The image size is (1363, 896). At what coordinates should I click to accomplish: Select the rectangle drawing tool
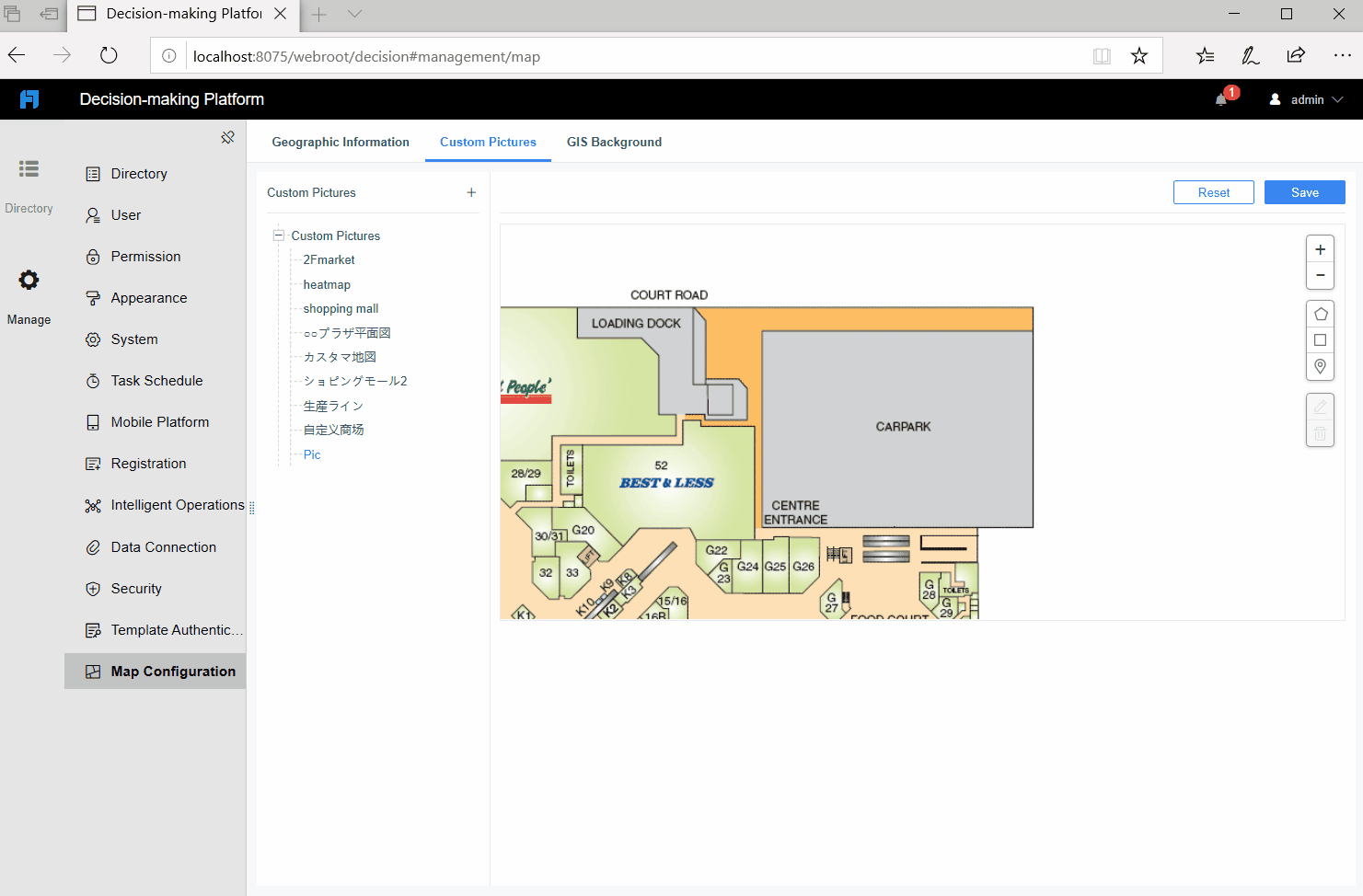pos(1320,339)
